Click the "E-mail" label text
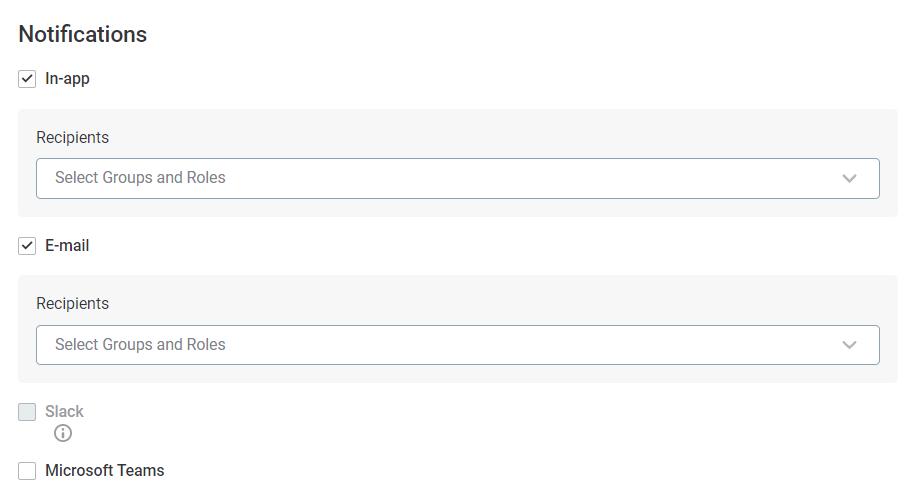 (x=67, y=245)
